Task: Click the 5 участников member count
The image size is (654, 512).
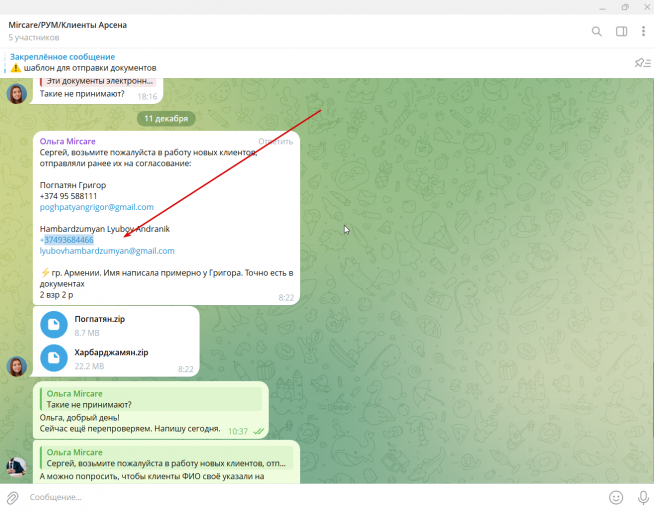Action: point(34,38)
